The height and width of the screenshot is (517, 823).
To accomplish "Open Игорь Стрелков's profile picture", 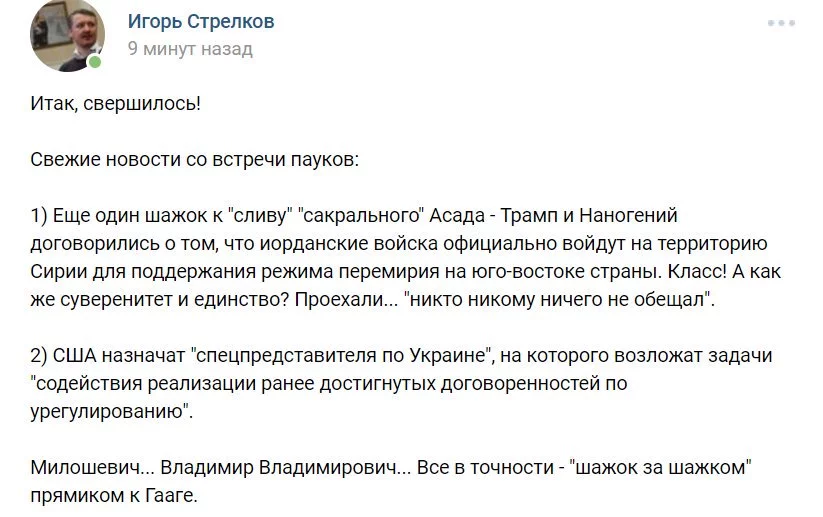I will pyautogui.click(x=67, y=35).
